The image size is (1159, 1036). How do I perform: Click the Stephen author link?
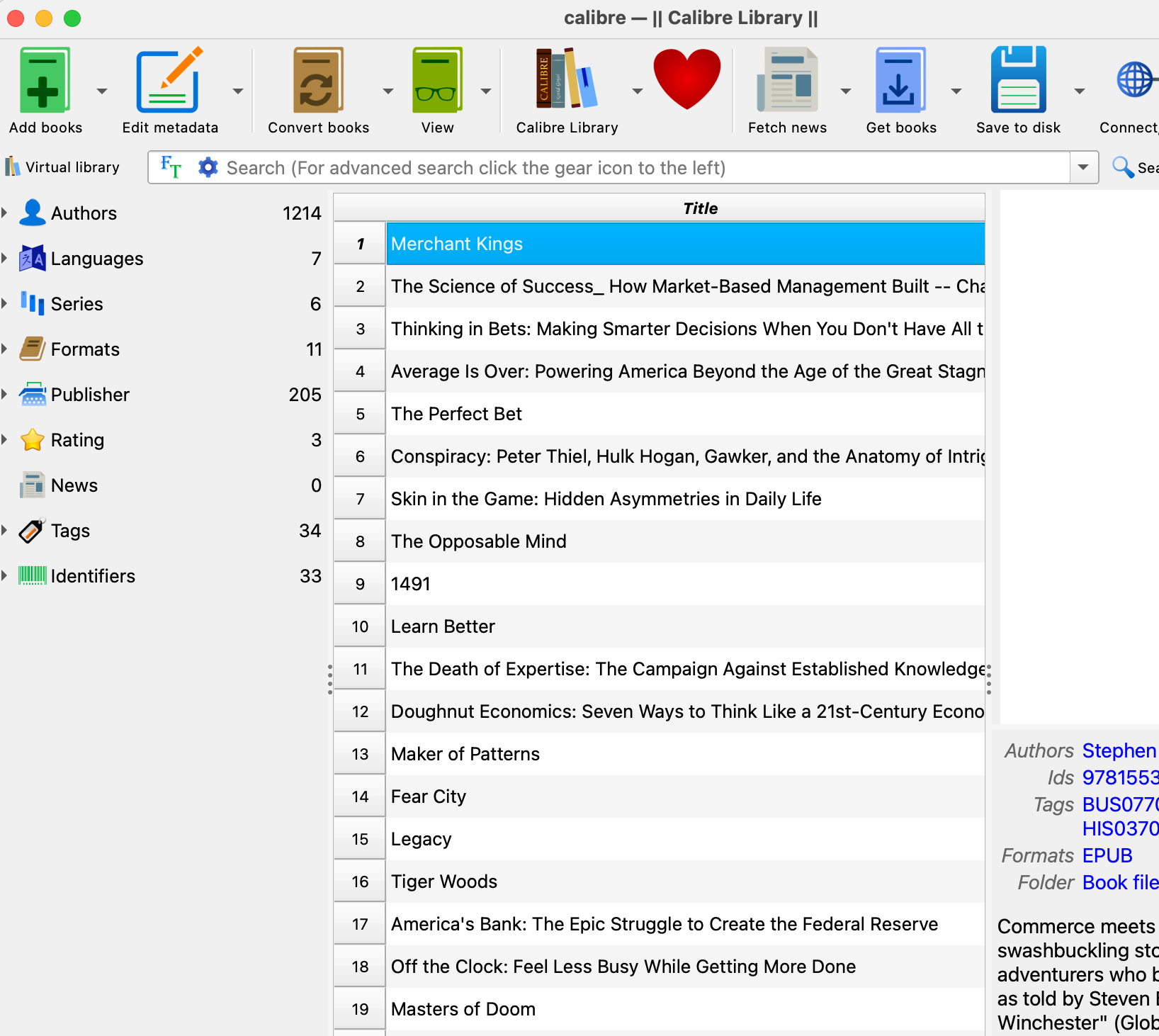[x=1120, y=750]
